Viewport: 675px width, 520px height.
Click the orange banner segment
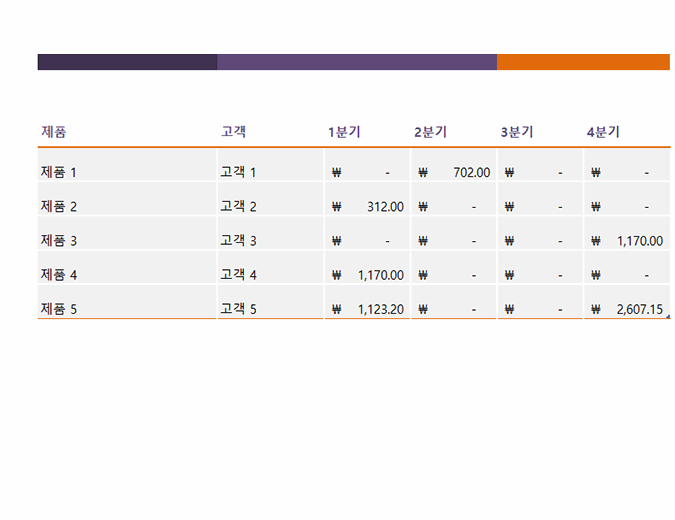click(583, 62)
